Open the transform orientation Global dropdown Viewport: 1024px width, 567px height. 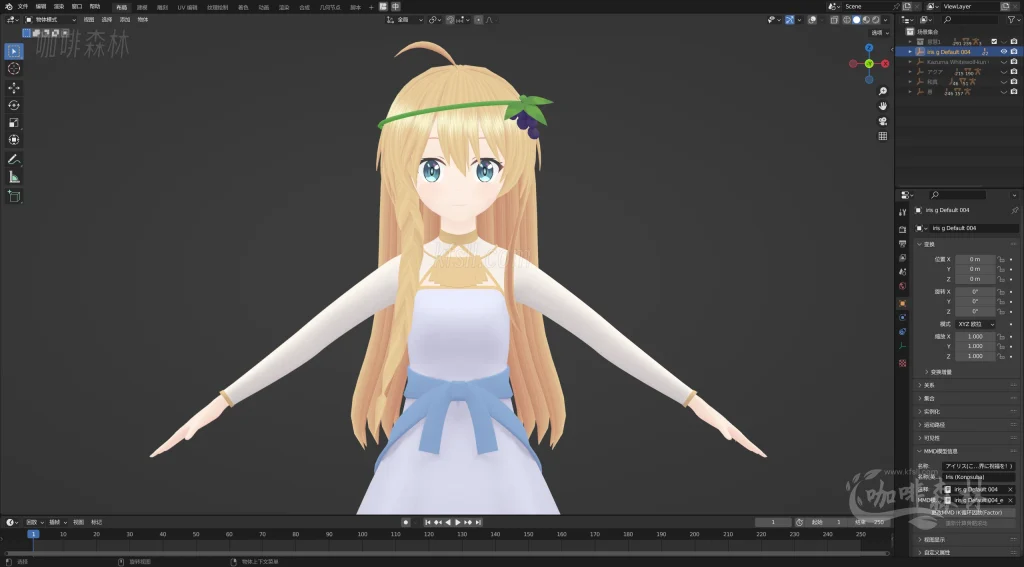click(x=406, y=20)
